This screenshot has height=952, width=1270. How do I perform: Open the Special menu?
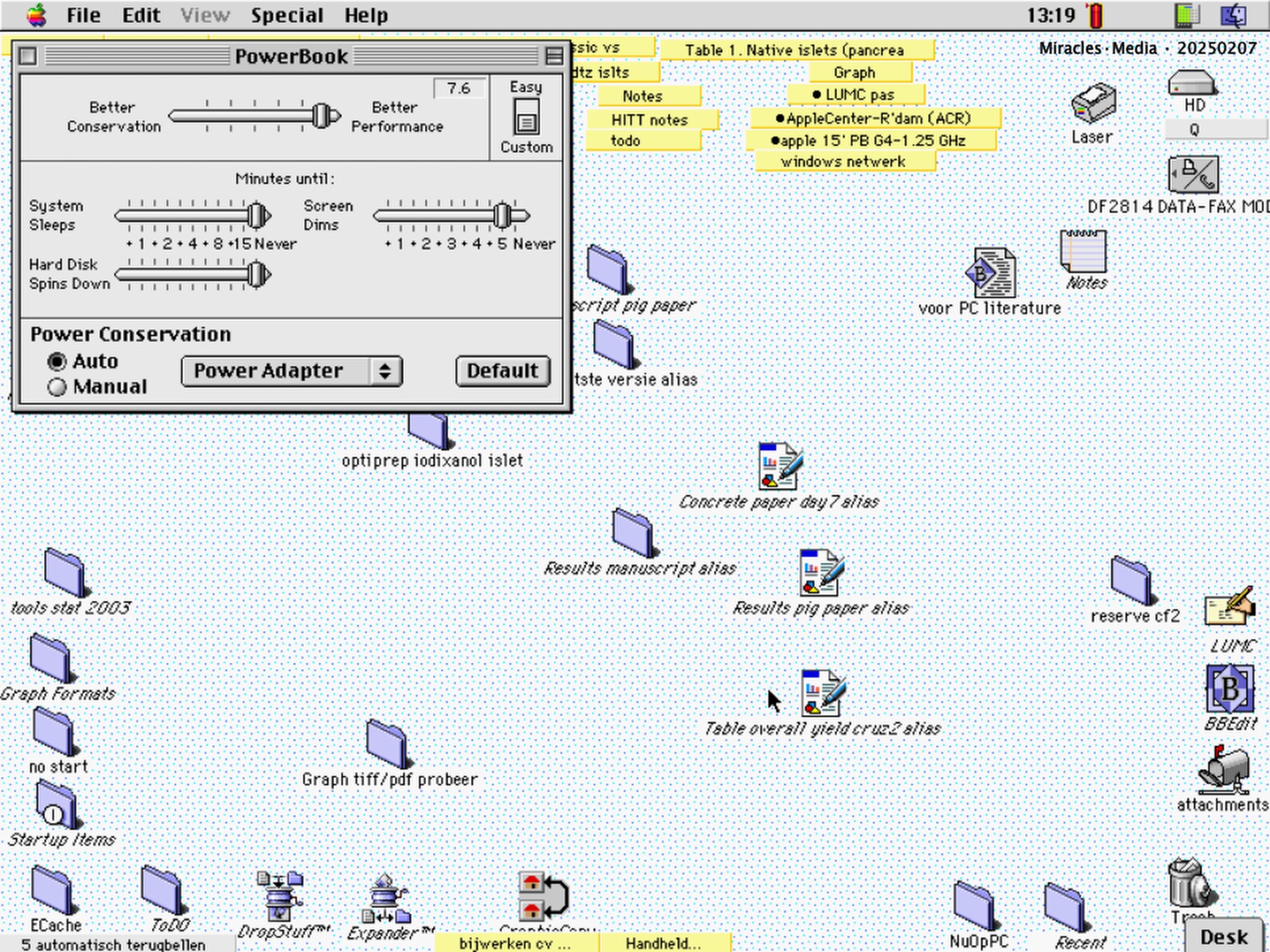286,15
